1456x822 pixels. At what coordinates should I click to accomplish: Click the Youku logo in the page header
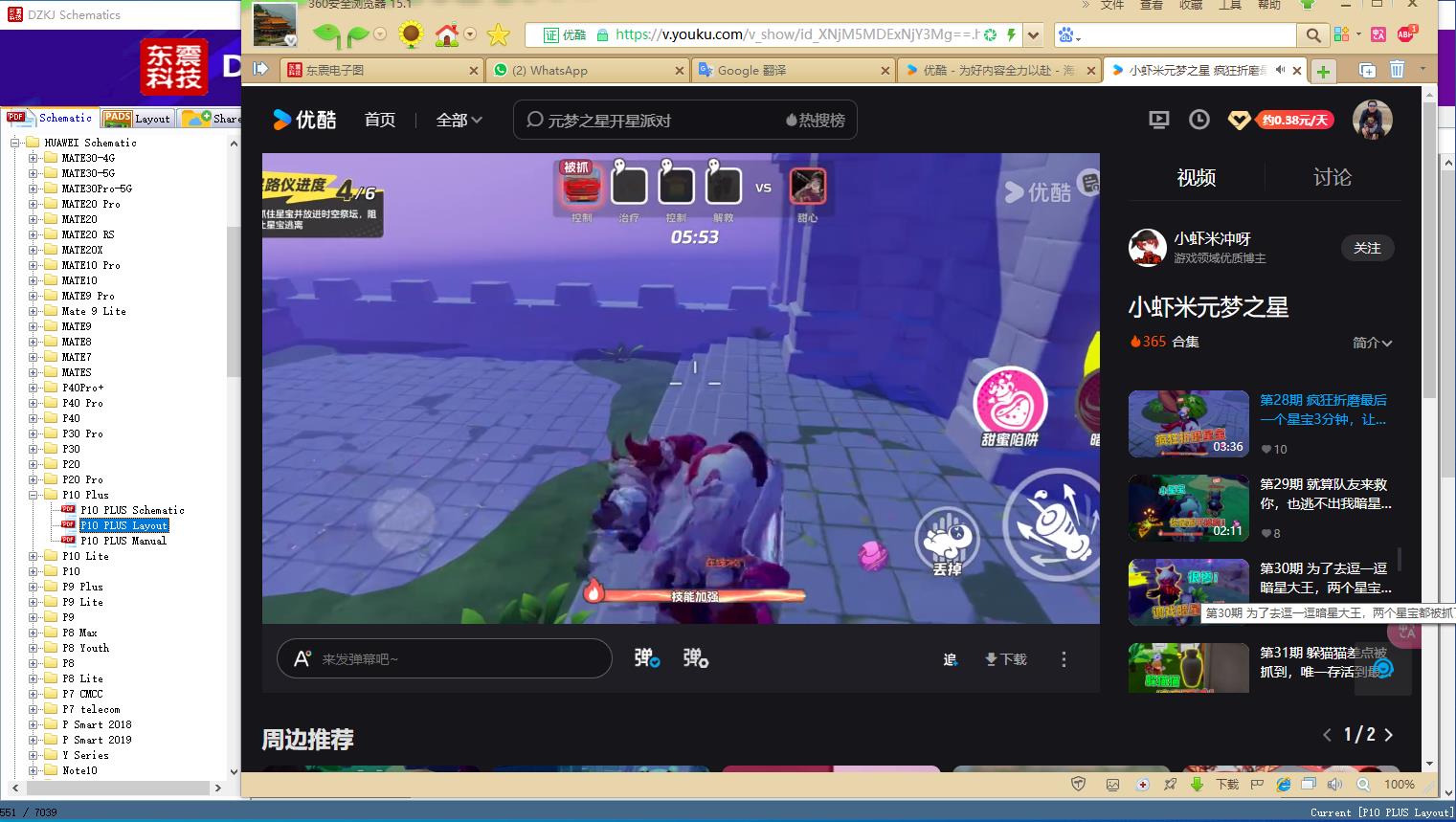[x=304, y=120]
